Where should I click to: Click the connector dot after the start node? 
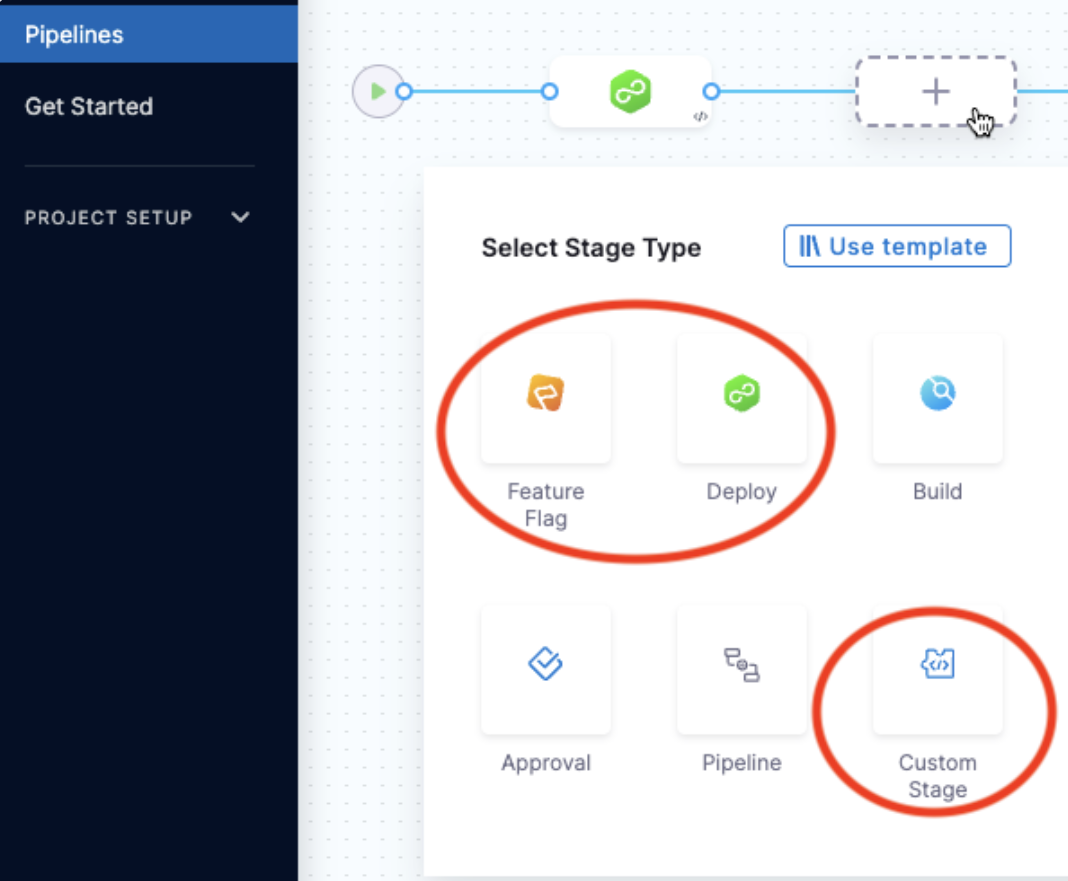click(404, 91)
